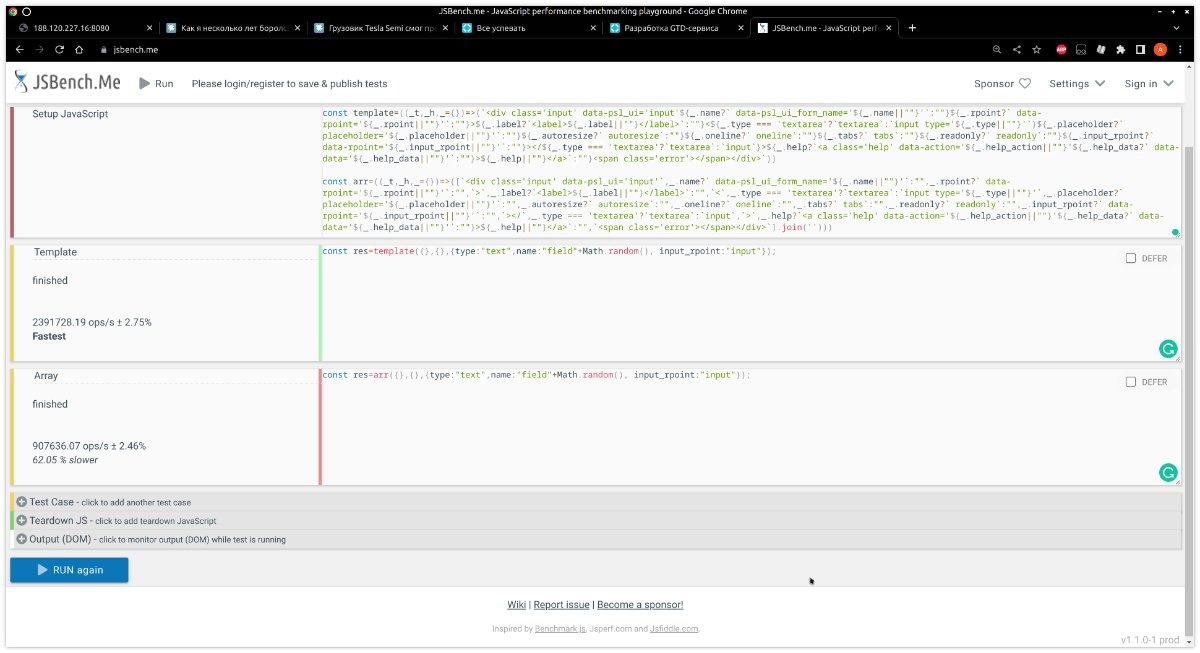Enable DEFER checkbox for Array test

1131,382
